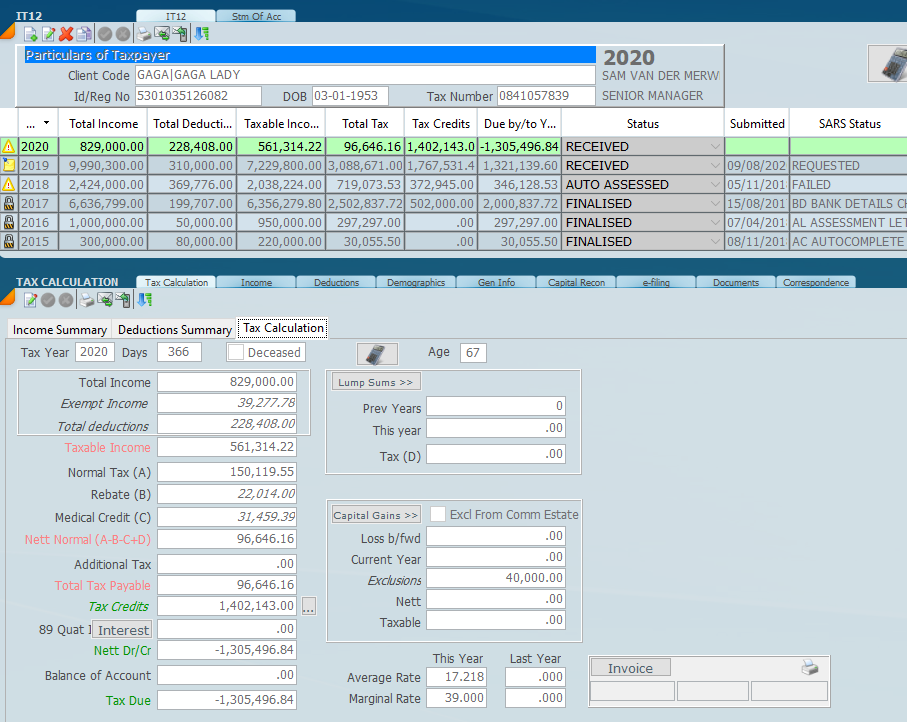Click the blue sort arrow icon in IT12 toolbar
Image resolution: width=907 pixels, height=722 pixels.
coord(201,34)
